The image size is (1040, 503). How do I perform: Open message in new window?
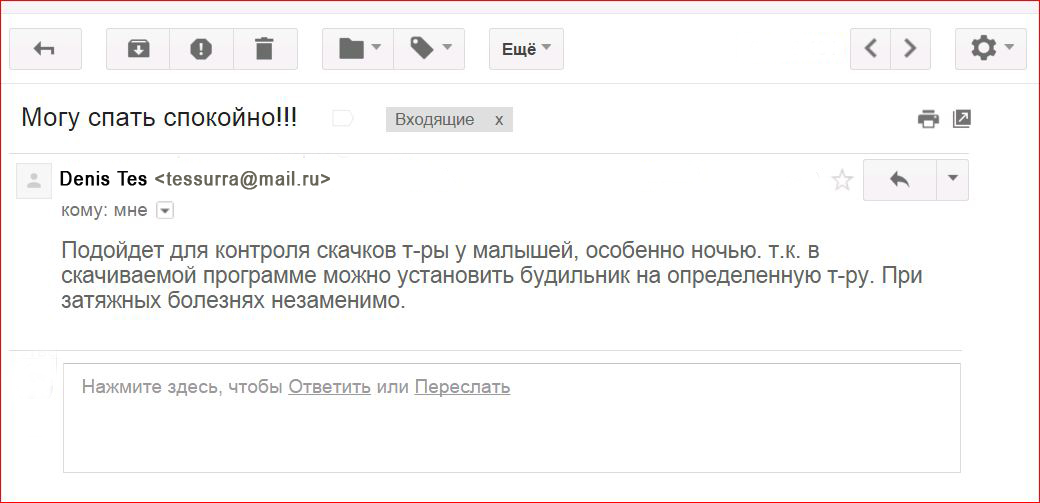tap(961, 119)
